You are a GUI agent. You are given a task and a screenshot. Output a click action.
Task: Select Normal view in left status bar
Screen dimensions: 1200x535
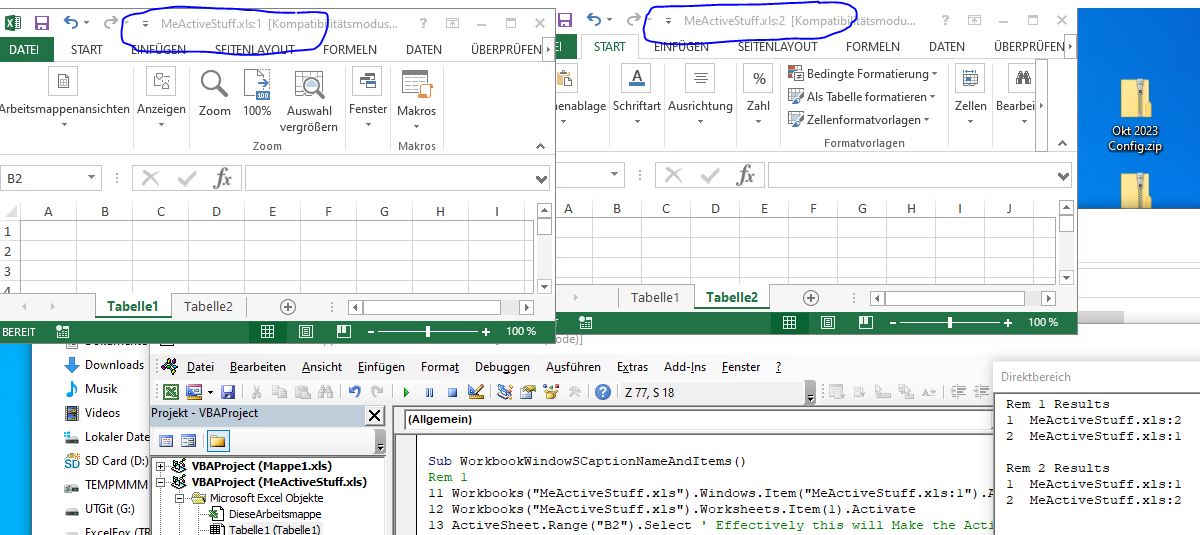(268, 331)
